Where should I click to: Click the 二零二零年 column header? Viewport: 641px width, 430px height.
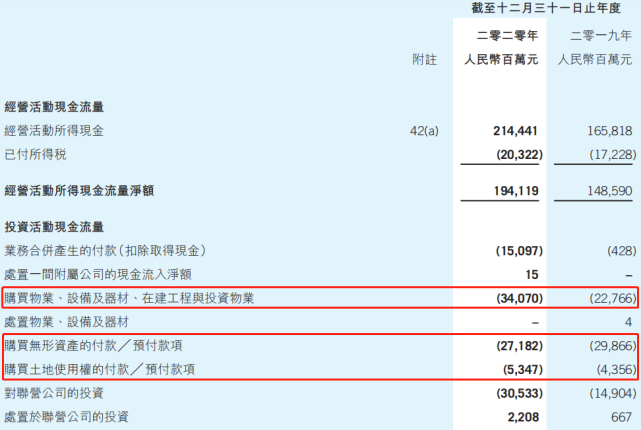[507, 36]
